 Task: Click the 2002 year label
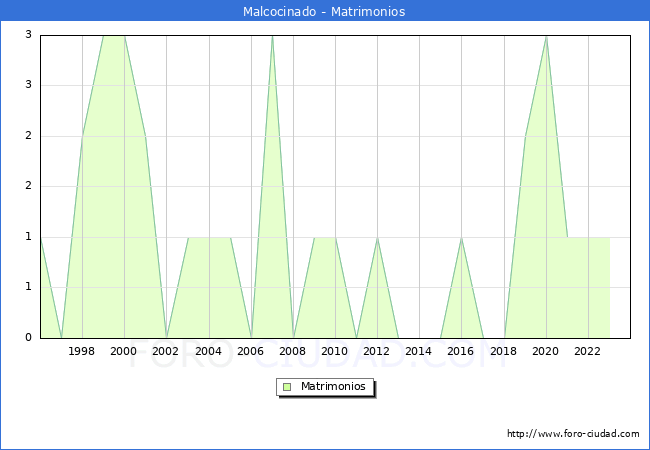(x=166, y=351)
